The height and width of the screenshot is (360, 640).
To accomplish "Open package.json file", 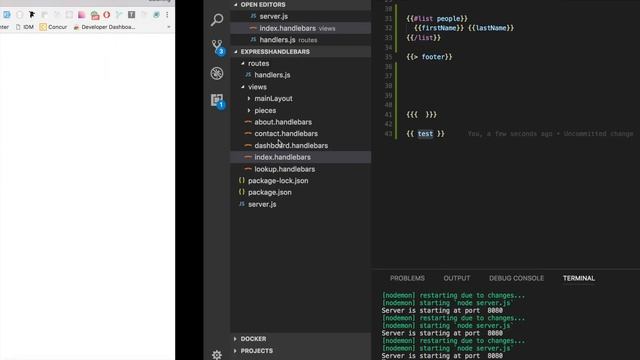I will [301, 192].
